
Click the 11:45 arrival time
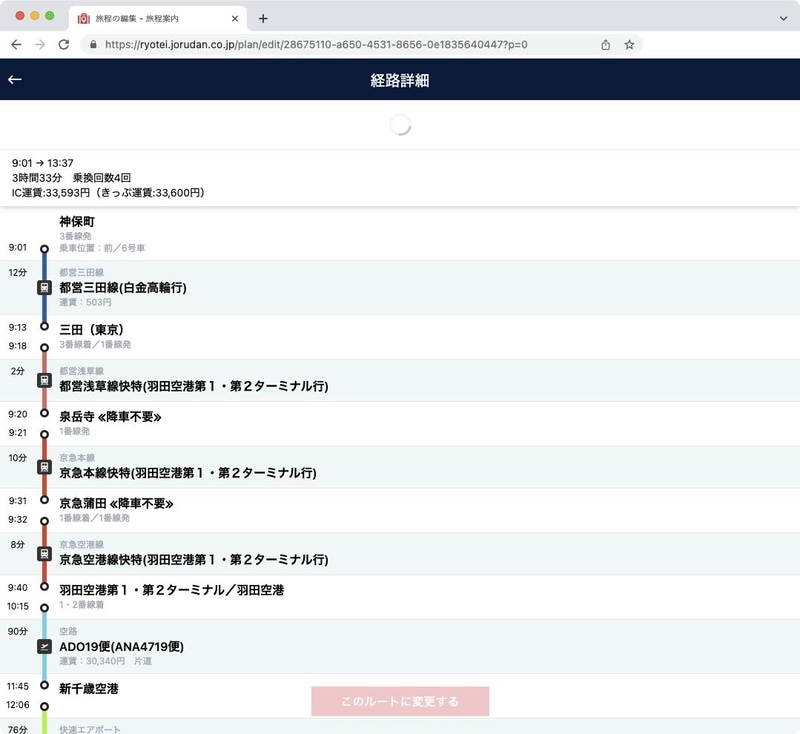click(17, 687)
